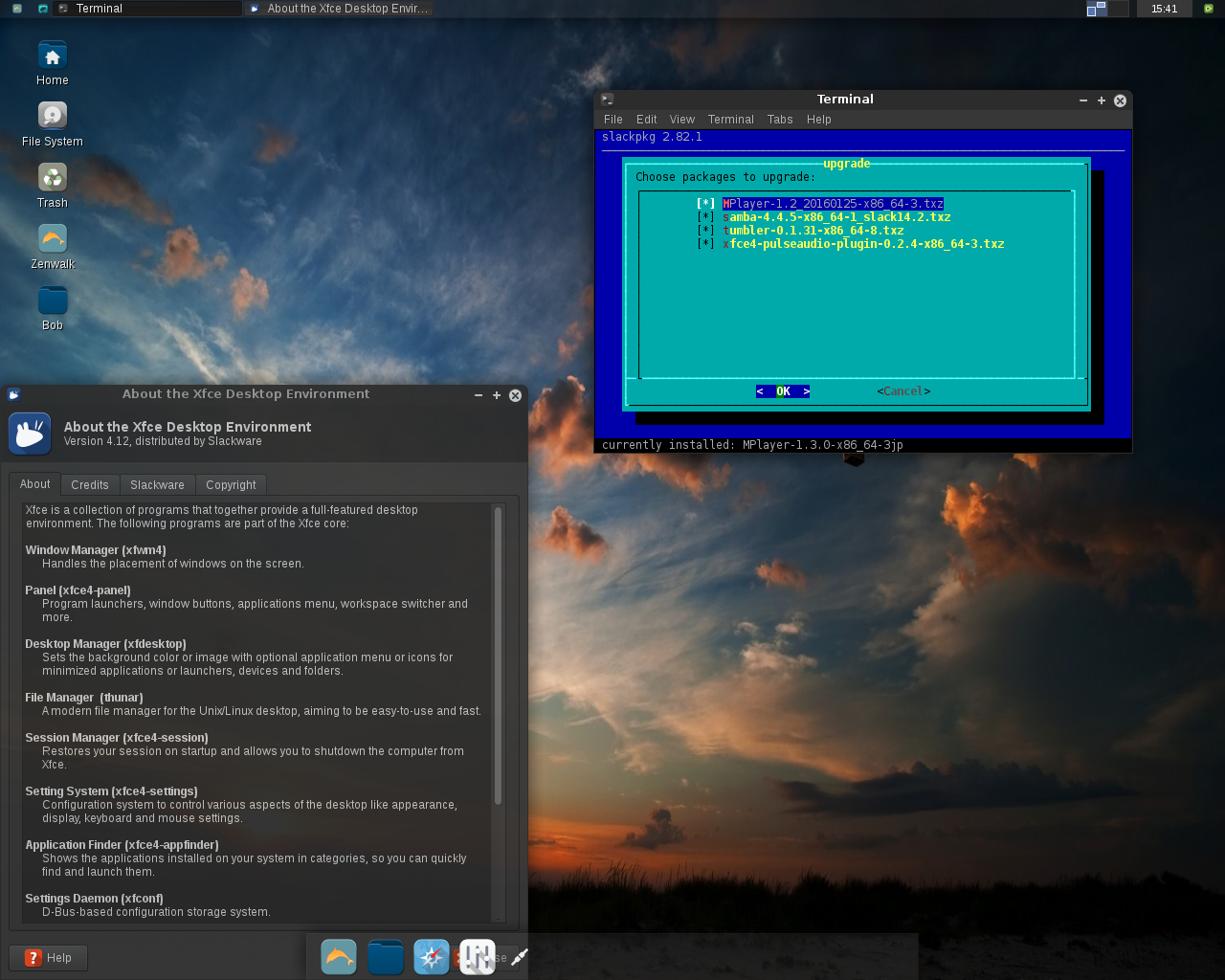The width and height of the screenshot is (1225, 980).
Task: Open the File menu in Terminal
Action: (613, 120)
